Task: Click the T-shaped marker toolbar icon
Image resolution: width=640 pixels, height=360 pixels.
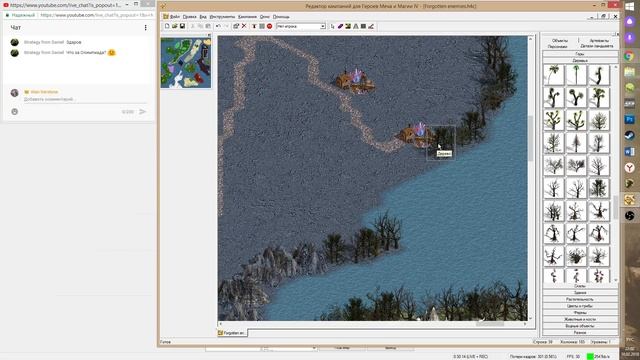Action: tap(254, 26)
